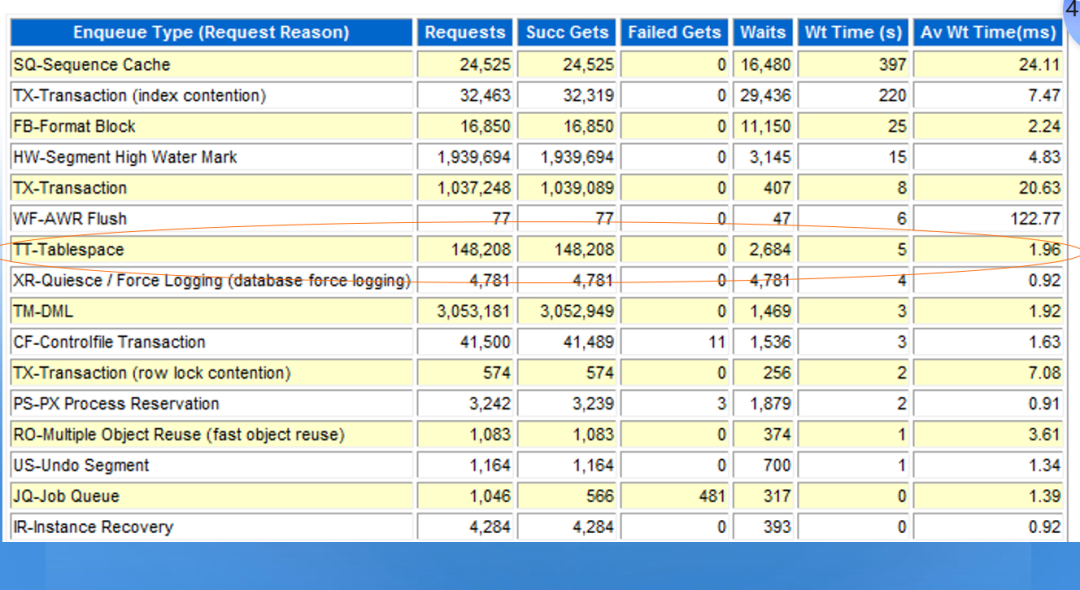The image size is (1080, 590).
Task: Click CF-Controlfile failed gets value 11
Action: [717, 342]
